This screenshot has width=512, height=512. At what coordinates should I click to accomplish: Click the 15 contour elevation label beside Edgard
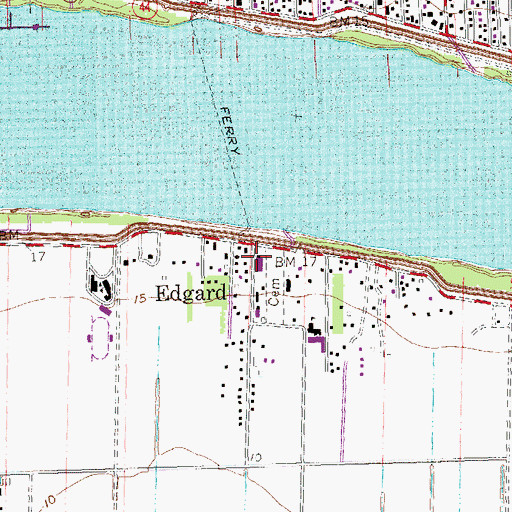click(141, 298)
